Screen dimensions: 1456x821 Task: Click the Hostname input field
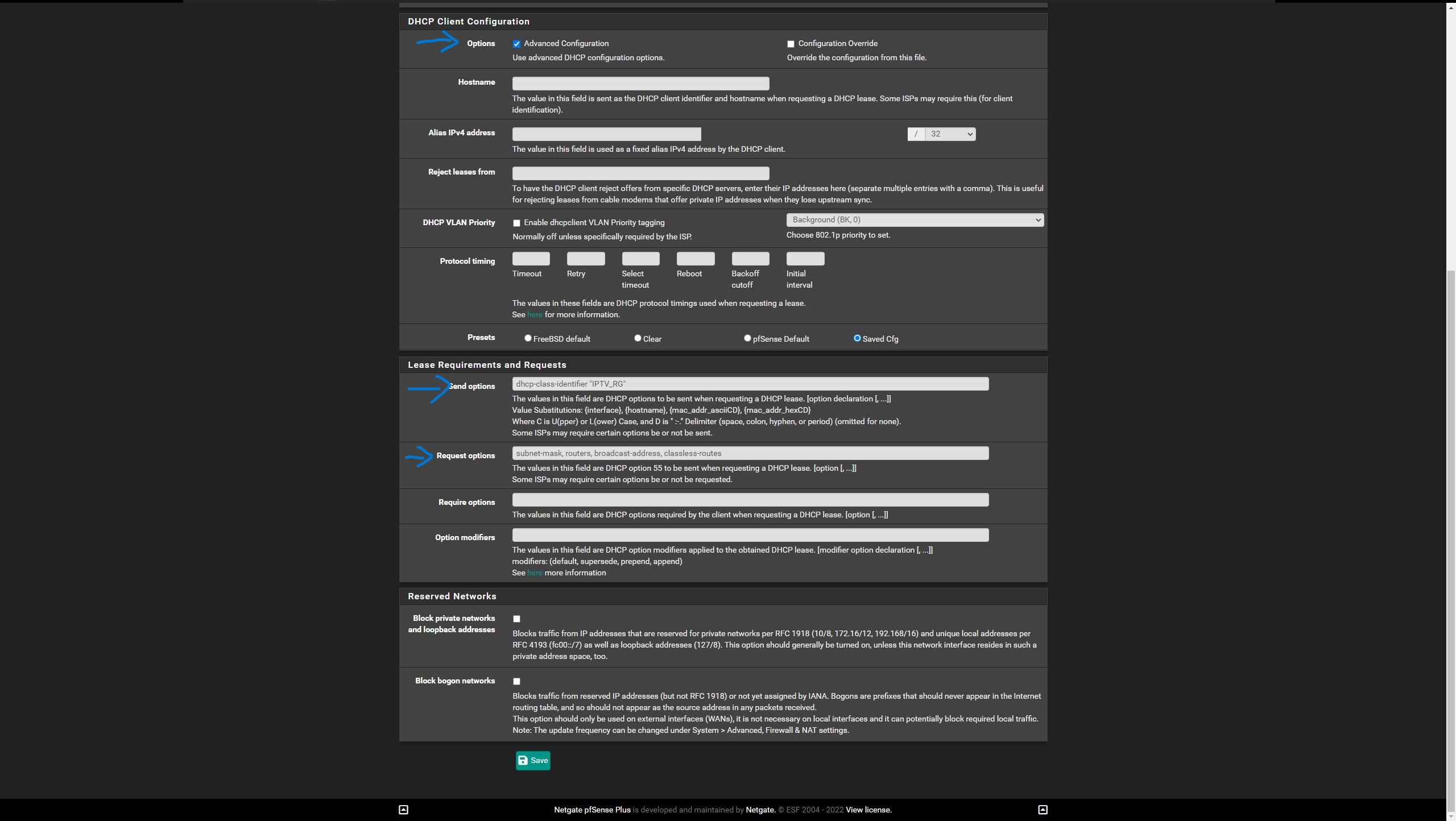(640, 84)
